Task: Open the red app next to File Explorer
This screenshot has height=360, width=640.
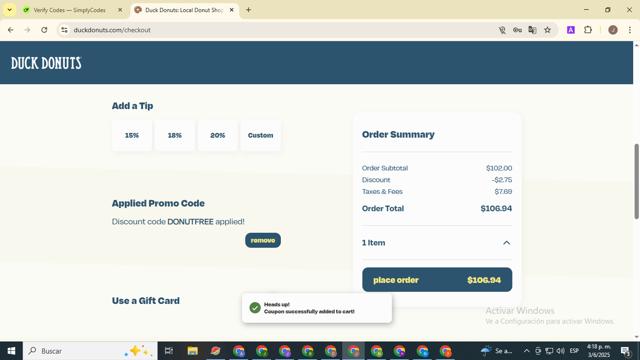Action: click(216, 351)
